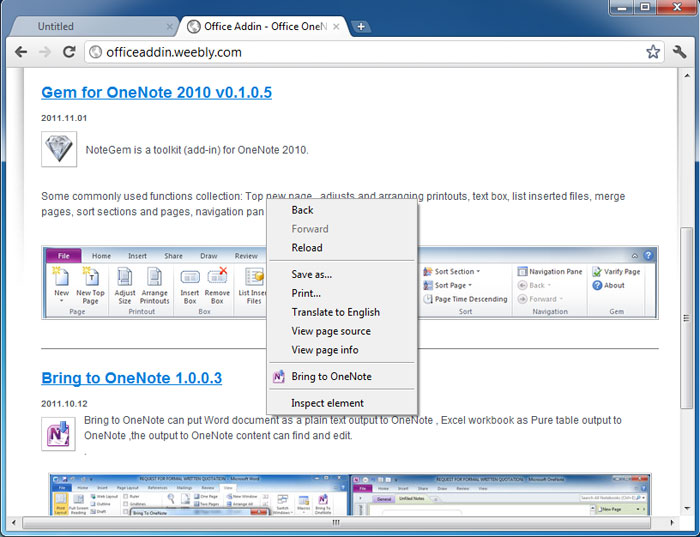Open a new tab with the plus button
The height and width of the screenshot is (537, 700).
pos(361,27)
